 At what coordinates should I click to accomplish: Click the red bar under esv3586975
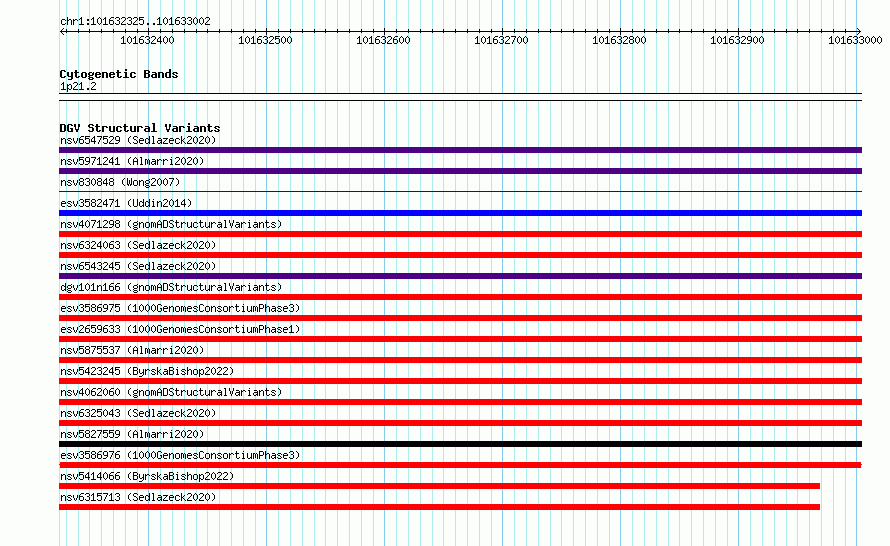point(460,318)
